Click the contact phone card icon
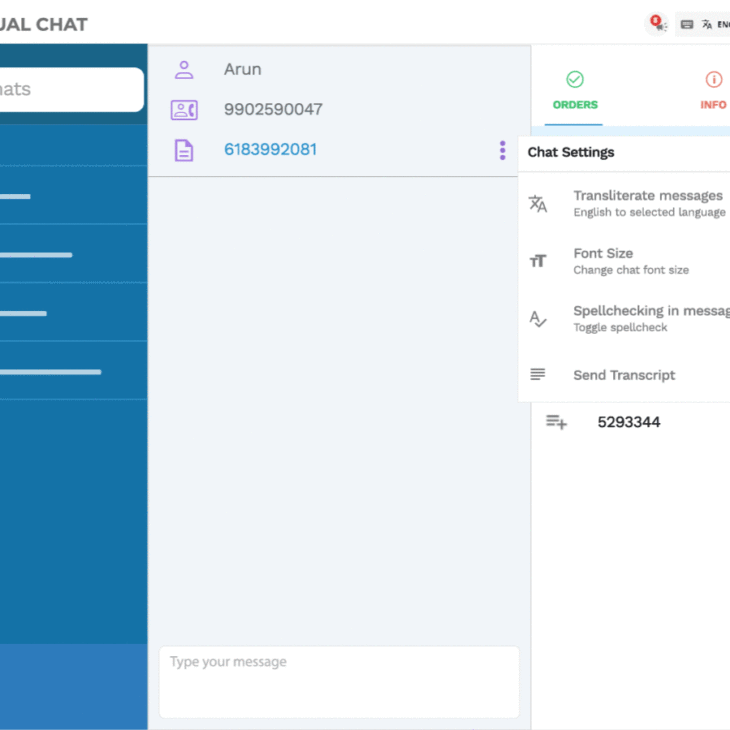This screenshot has width=730, height=730. coord(184,110)
